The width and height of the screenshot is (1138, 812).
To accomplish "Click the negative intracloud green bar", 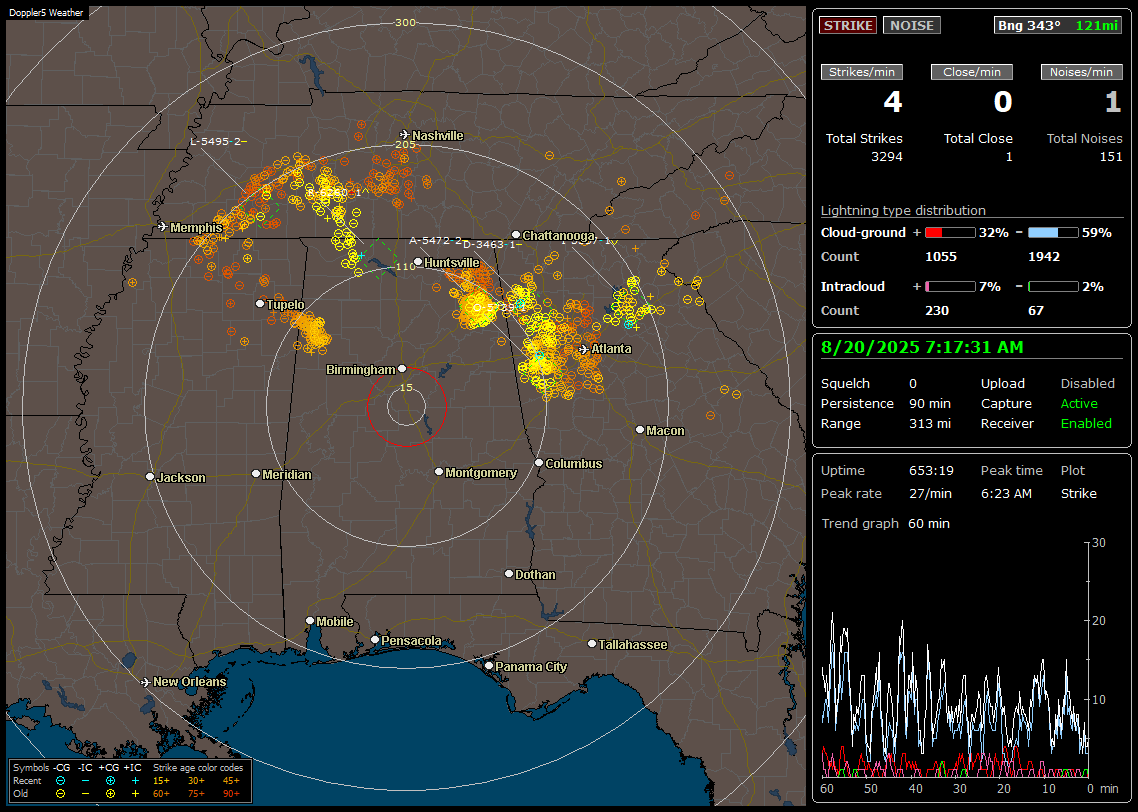I will [1052, 287].
